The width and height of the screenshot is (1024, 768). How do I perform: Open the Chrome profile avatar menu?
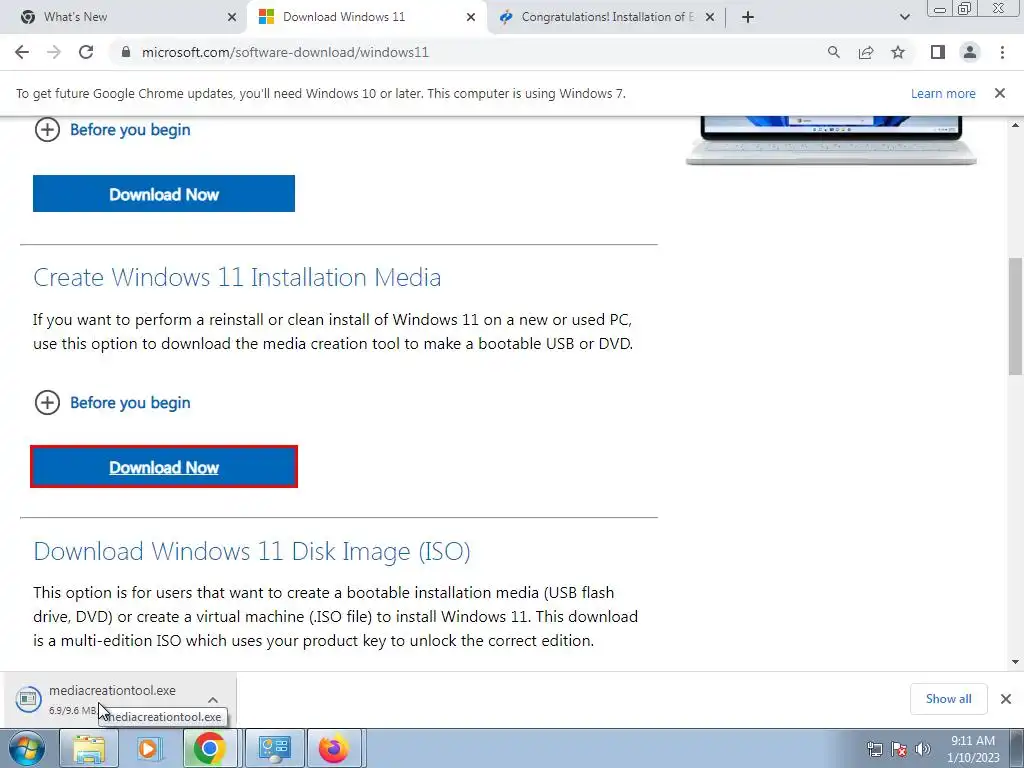(970, 52)
